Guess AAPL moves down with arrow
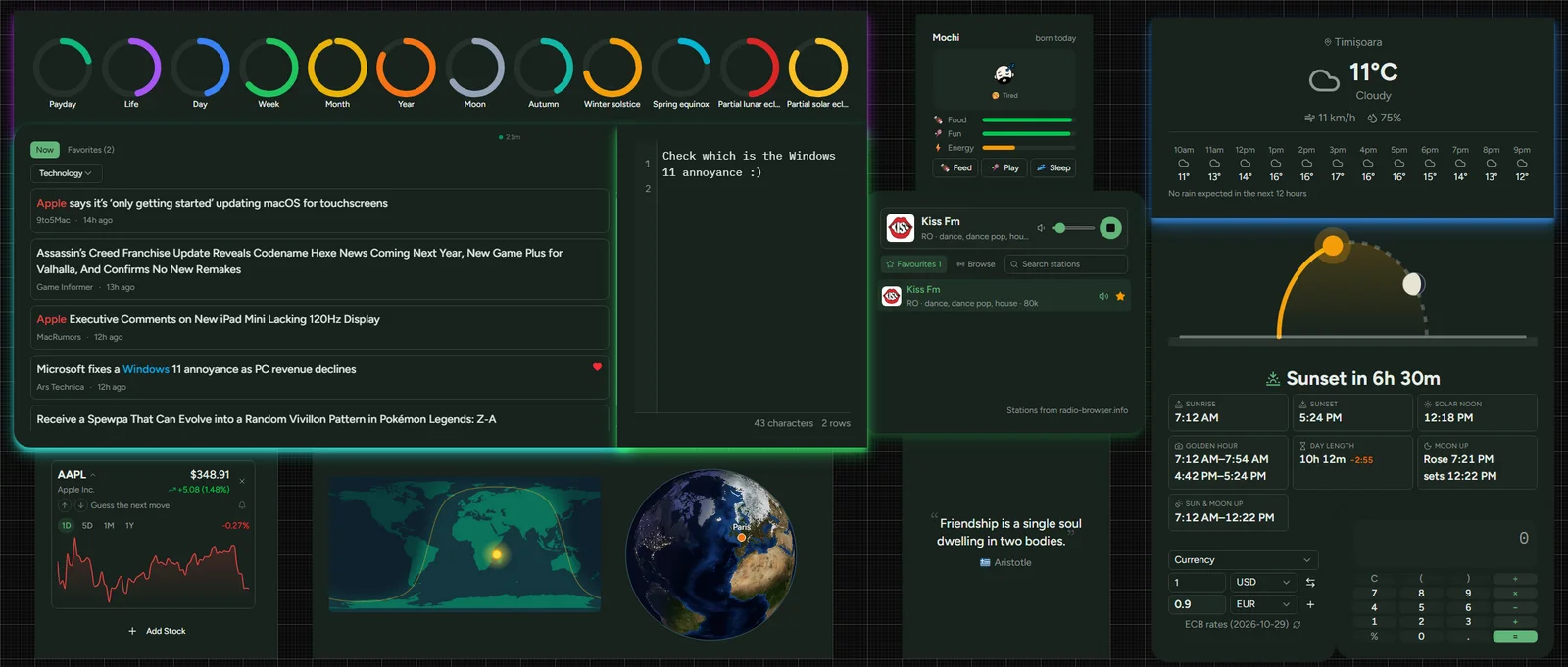The image size is (1568, 667). pyautogui.click(x=79, y=505)
